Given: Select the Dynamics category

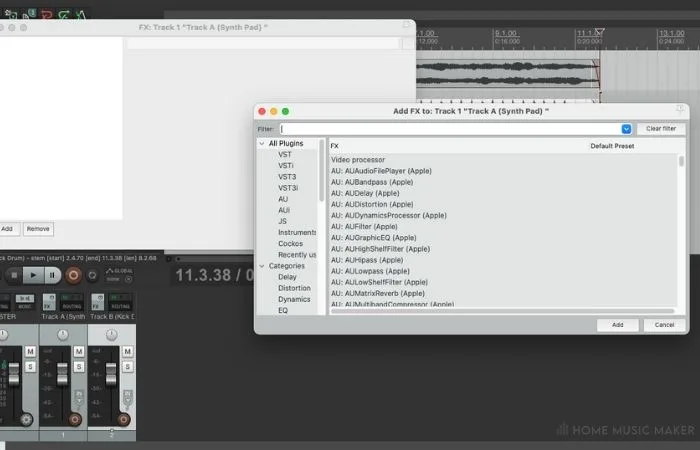Looking at the screenshot, I should [294, 300].
